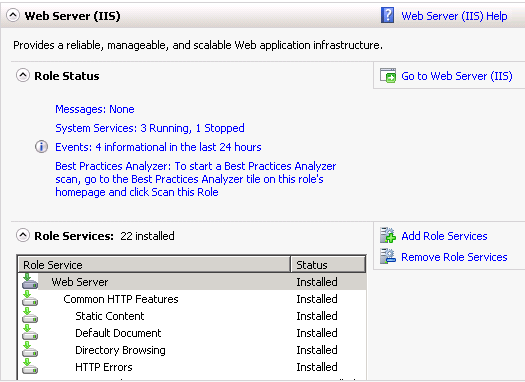Click the installed icon beside Directory Browsing

(x=30, y=350)
